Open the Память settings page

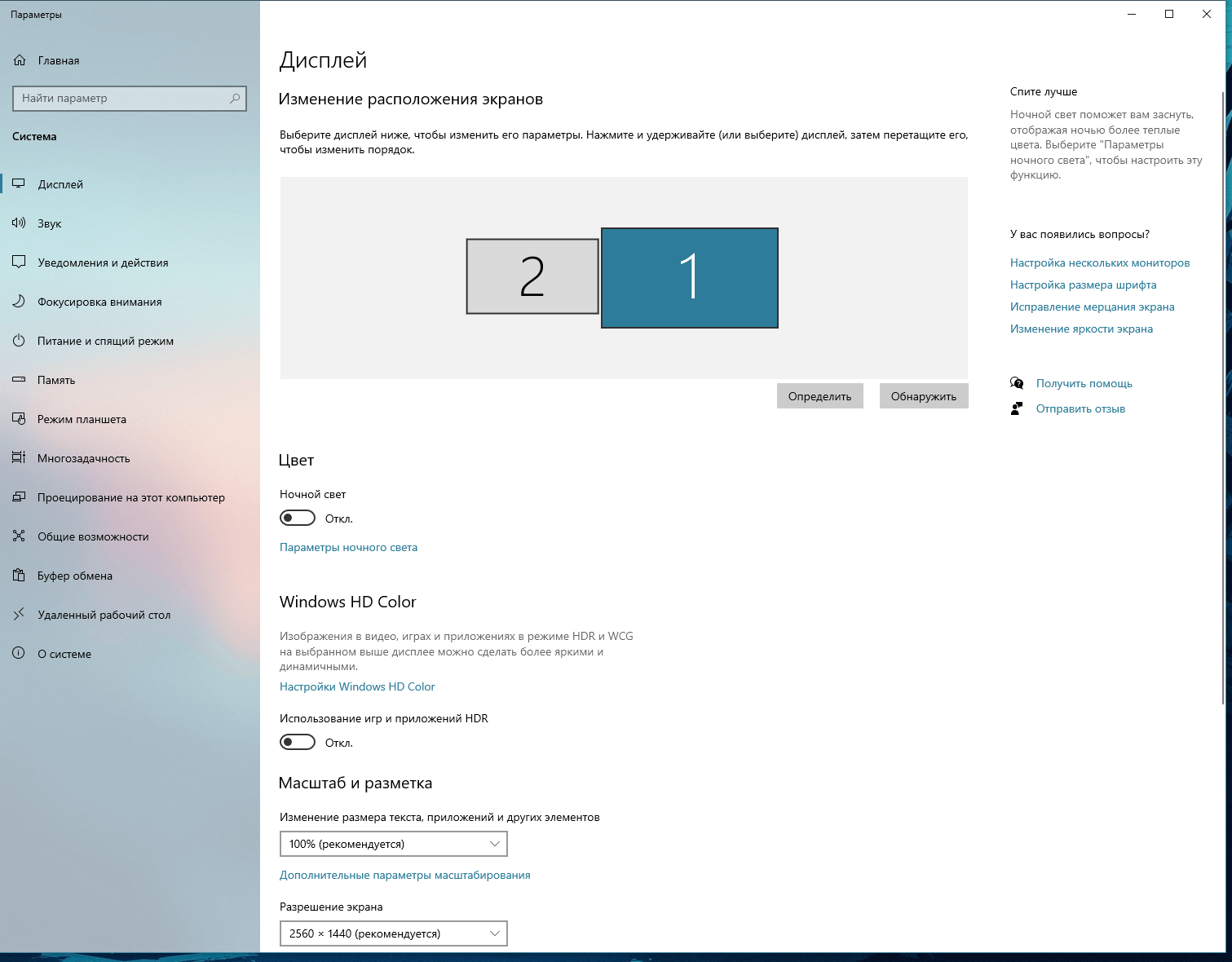pyautogui.click(x=130, y=380)
